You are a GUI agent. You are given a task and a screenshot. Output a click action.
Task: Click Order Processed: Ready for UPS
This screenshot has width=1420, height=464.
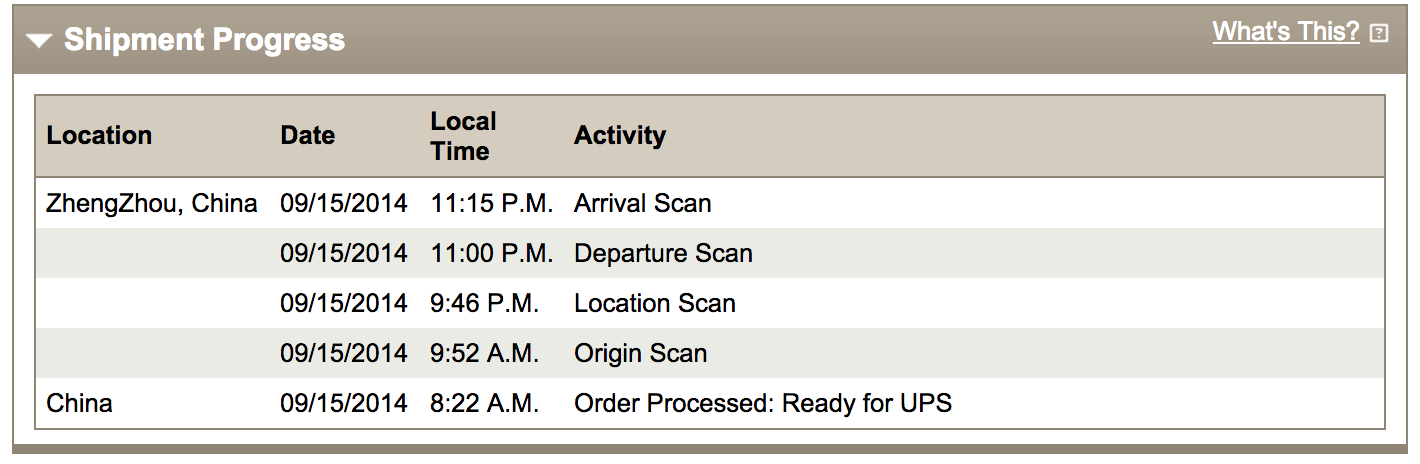point(762,404)
